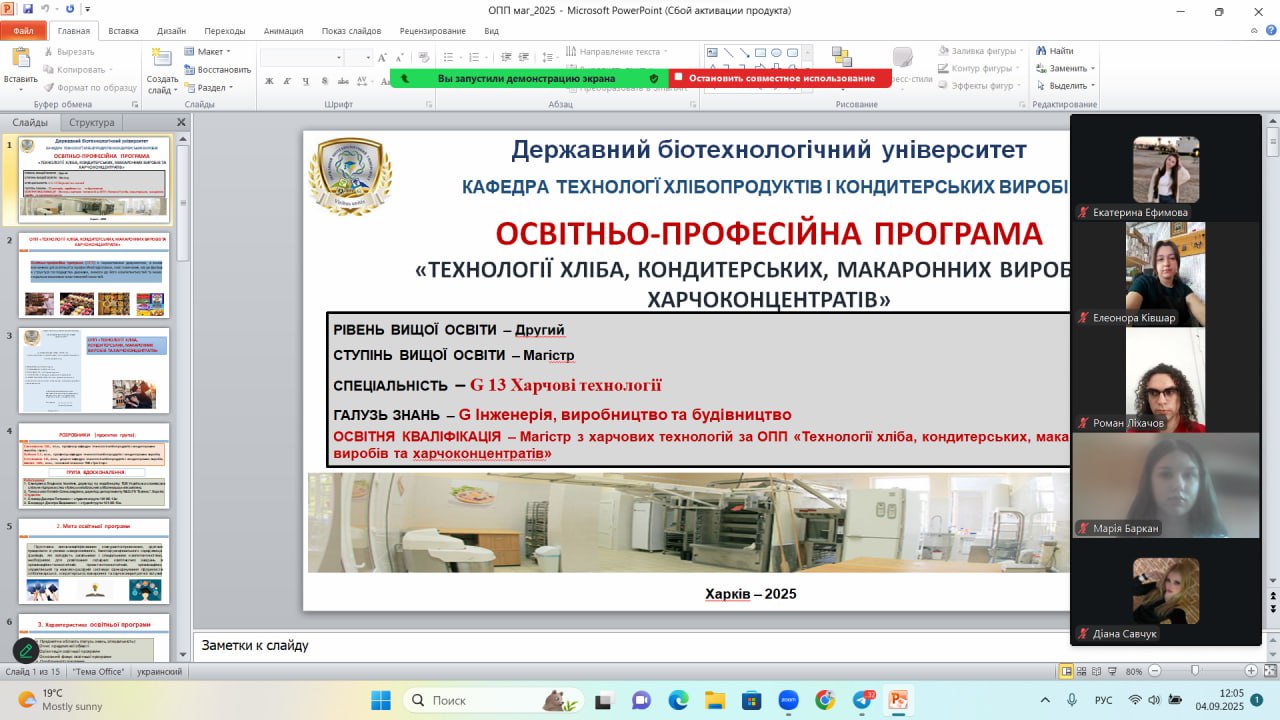Start Slide Show from status bar icon

pyautogui.click(x=1112, y=671)
